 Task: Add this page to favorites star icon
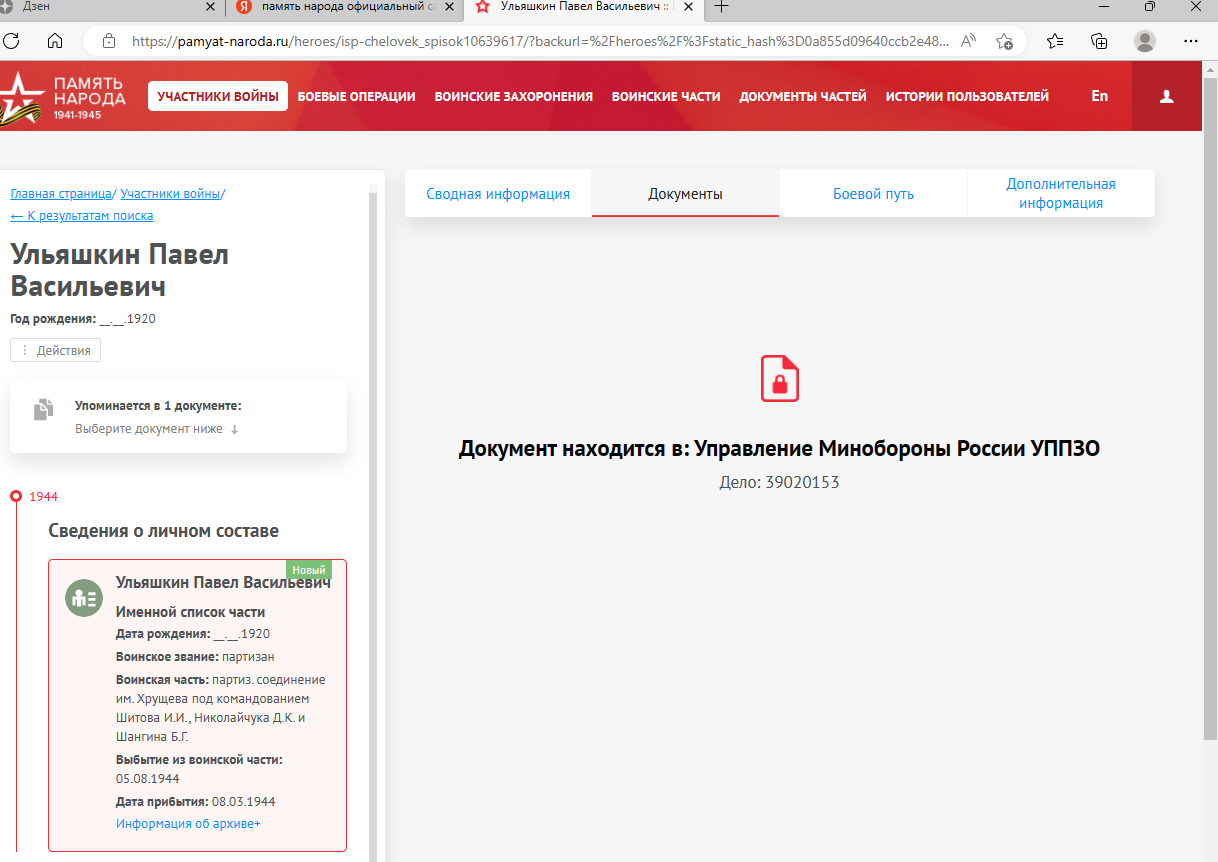tap(1004, 41)
